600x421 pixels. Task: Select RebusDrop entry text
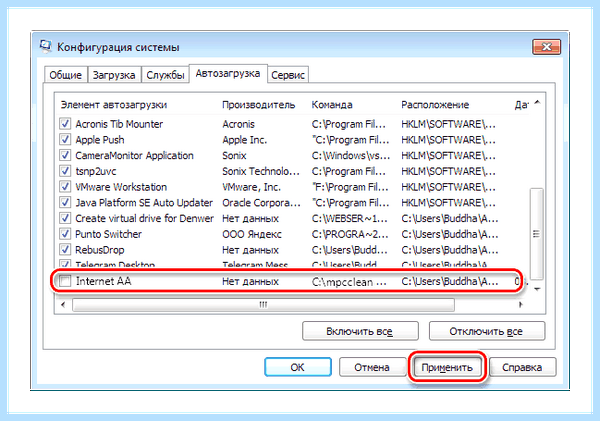coord(99,250)
